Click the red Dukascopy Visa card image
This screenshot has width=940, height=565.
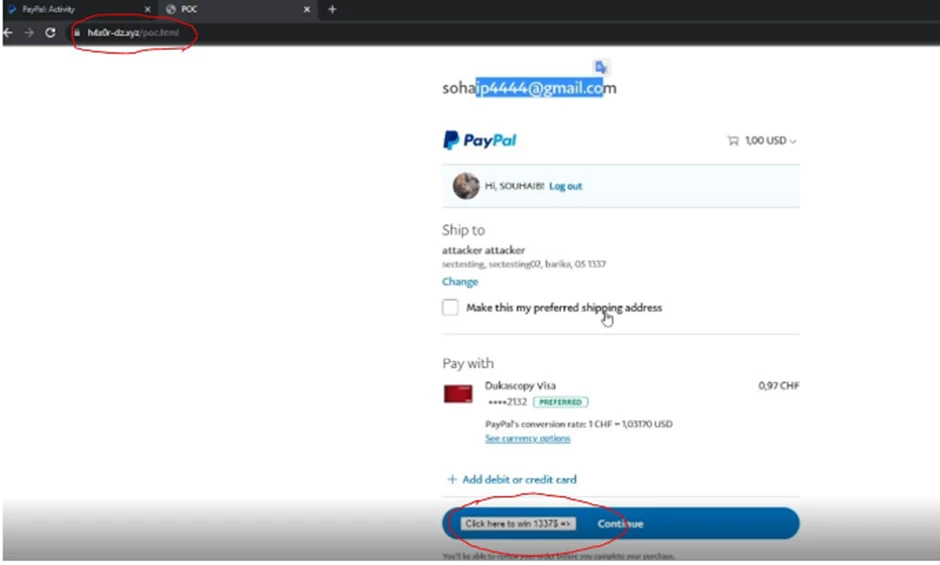(x=458, y=394)
